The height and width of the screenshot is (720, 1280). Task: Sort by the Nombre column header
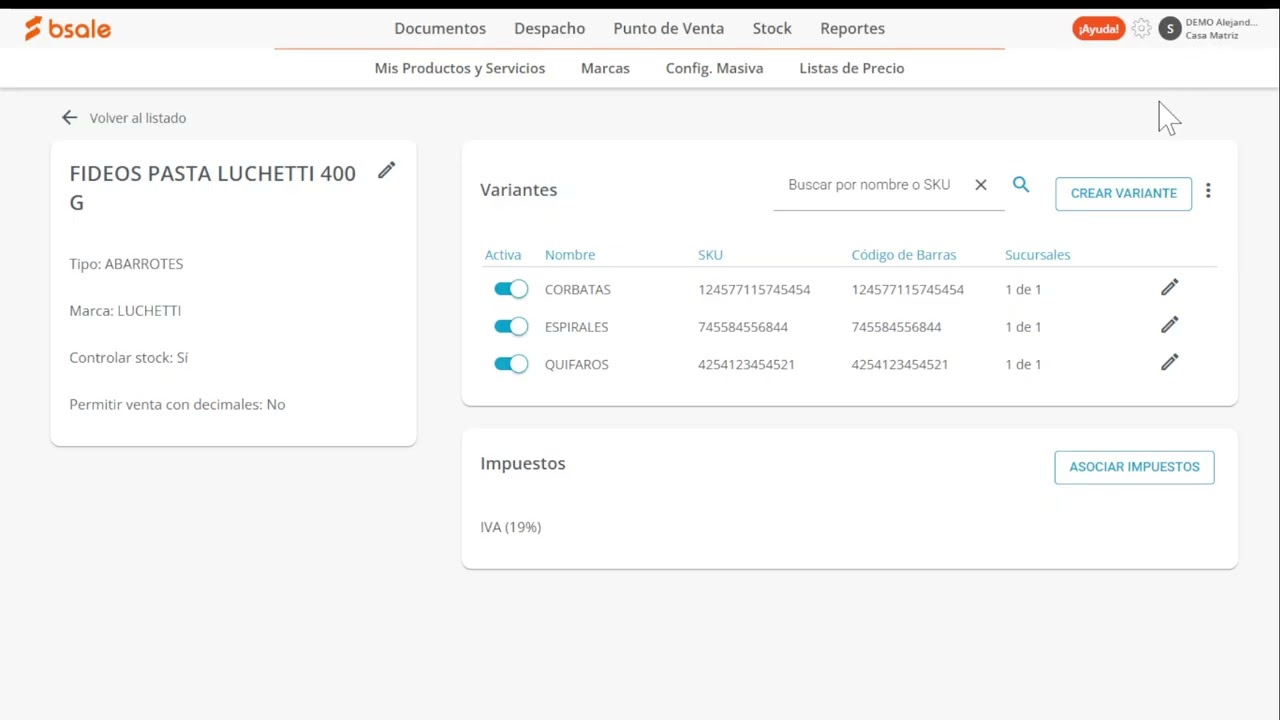(x=570, y=255)
